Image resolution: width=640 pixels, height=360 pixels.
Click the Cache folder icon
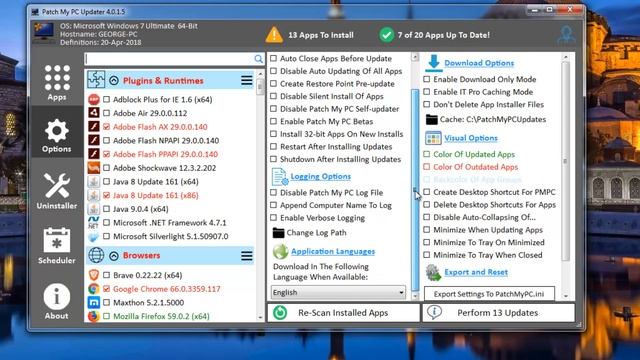click(x=431, y=119)
